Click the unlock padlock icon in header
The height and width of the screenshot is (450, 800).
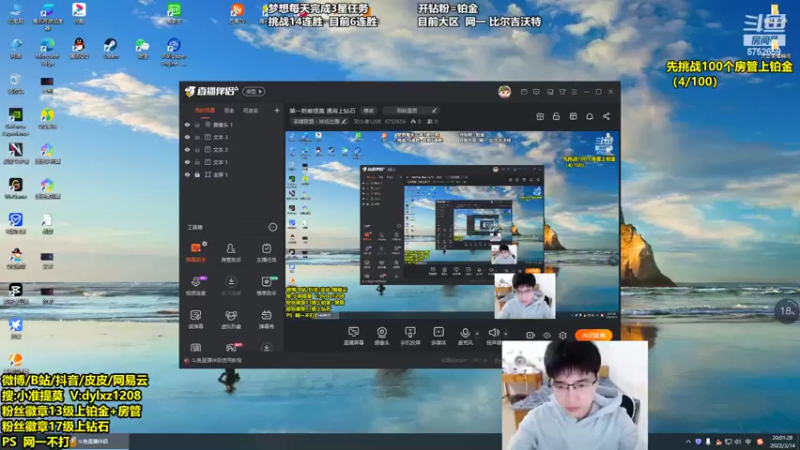[x=556, y=116]
